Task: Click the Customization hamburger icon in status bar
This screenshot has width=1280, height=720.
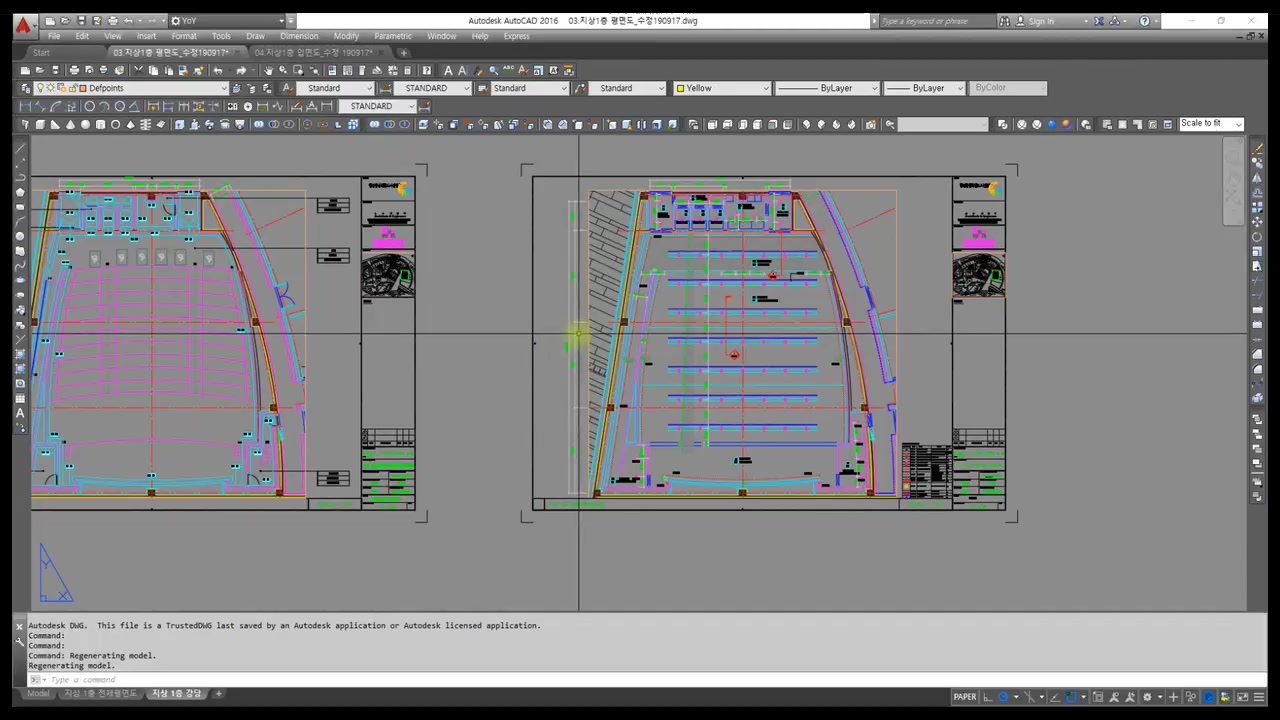Action: click(x=1258, y=697)
